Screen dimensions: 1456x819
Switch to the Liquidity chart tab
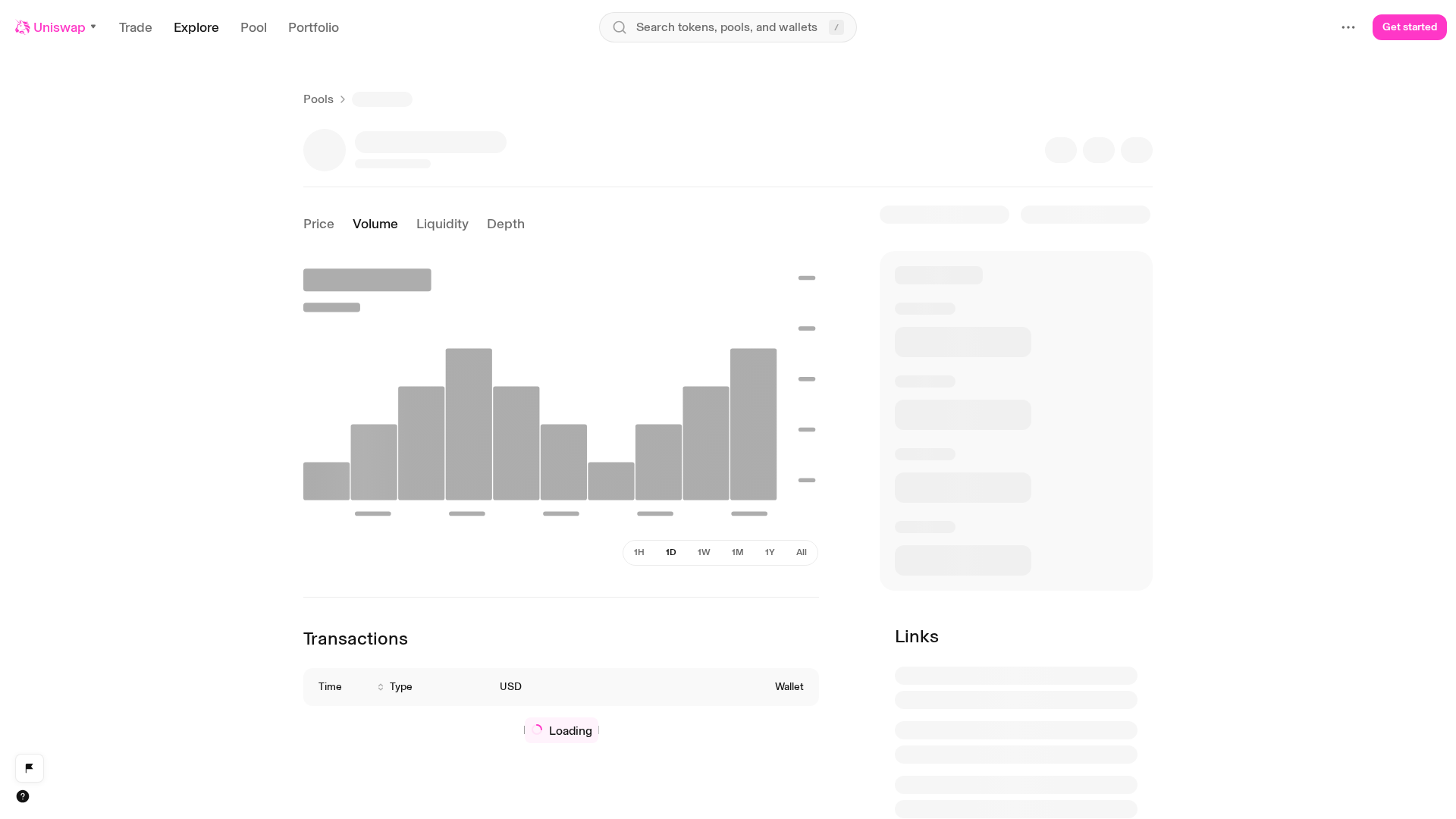click(x=442, y=224)
